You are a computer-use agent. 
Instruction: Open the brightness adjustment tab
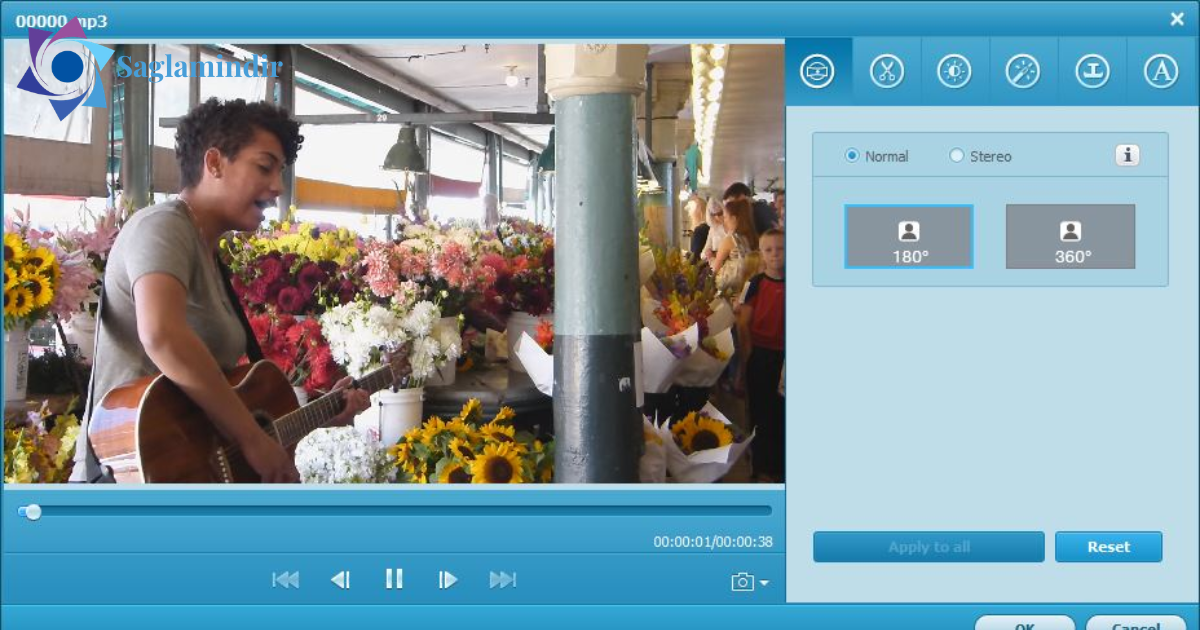coord(955,71)
